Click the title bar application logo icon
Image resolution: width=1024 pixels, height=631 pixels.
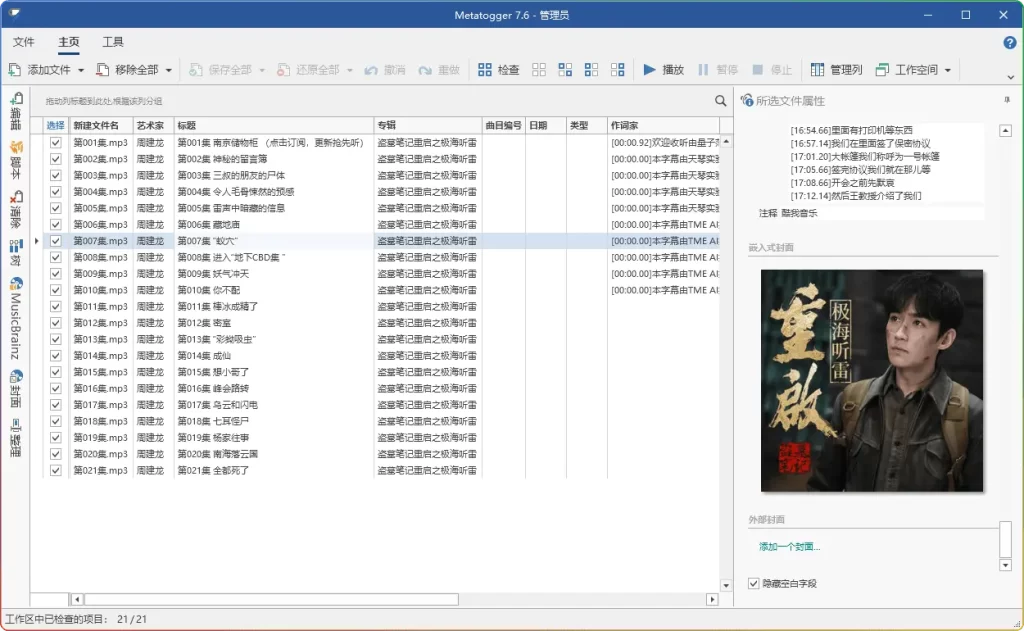coord(14,14)
